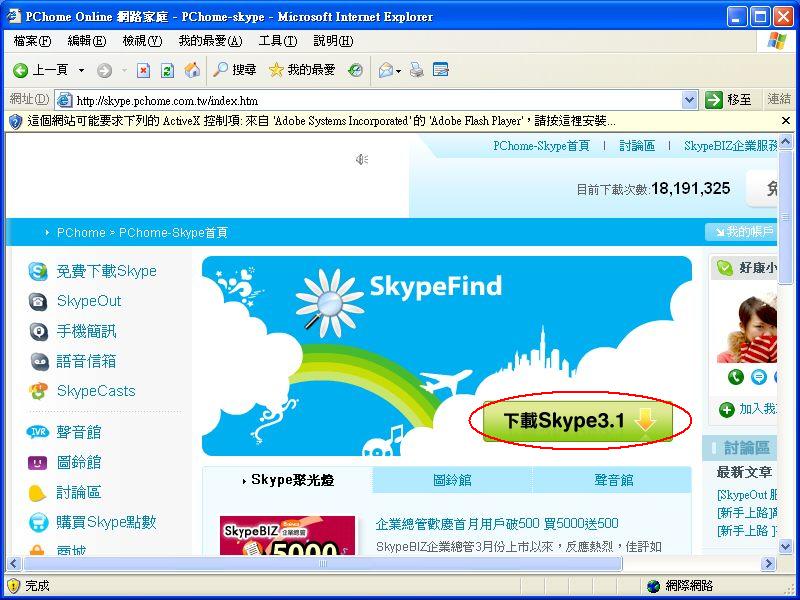Click the vertical scrollbar up arrow
Screen dimensions: 800x600
tap(786, 141)
